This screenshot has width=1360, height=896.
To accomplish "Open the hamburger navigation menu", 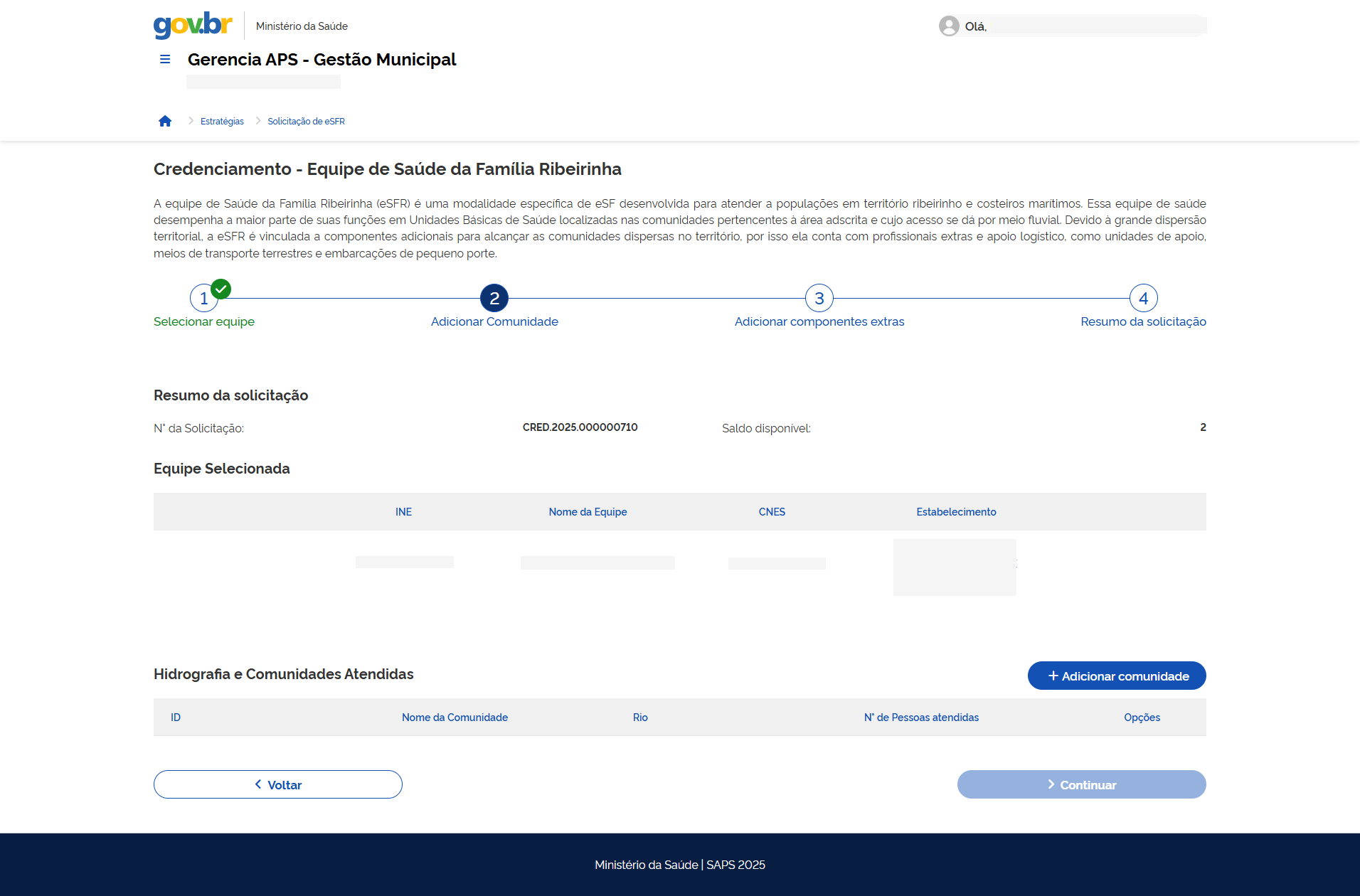I will (x=165, y=60).
